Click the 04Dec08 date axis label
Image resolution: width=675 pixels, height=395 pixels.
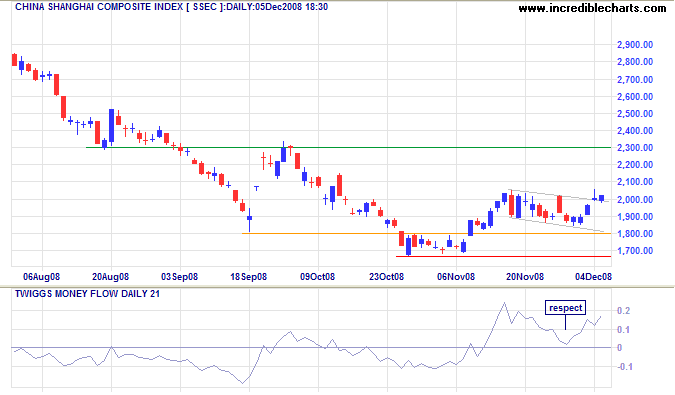point(593,277)
